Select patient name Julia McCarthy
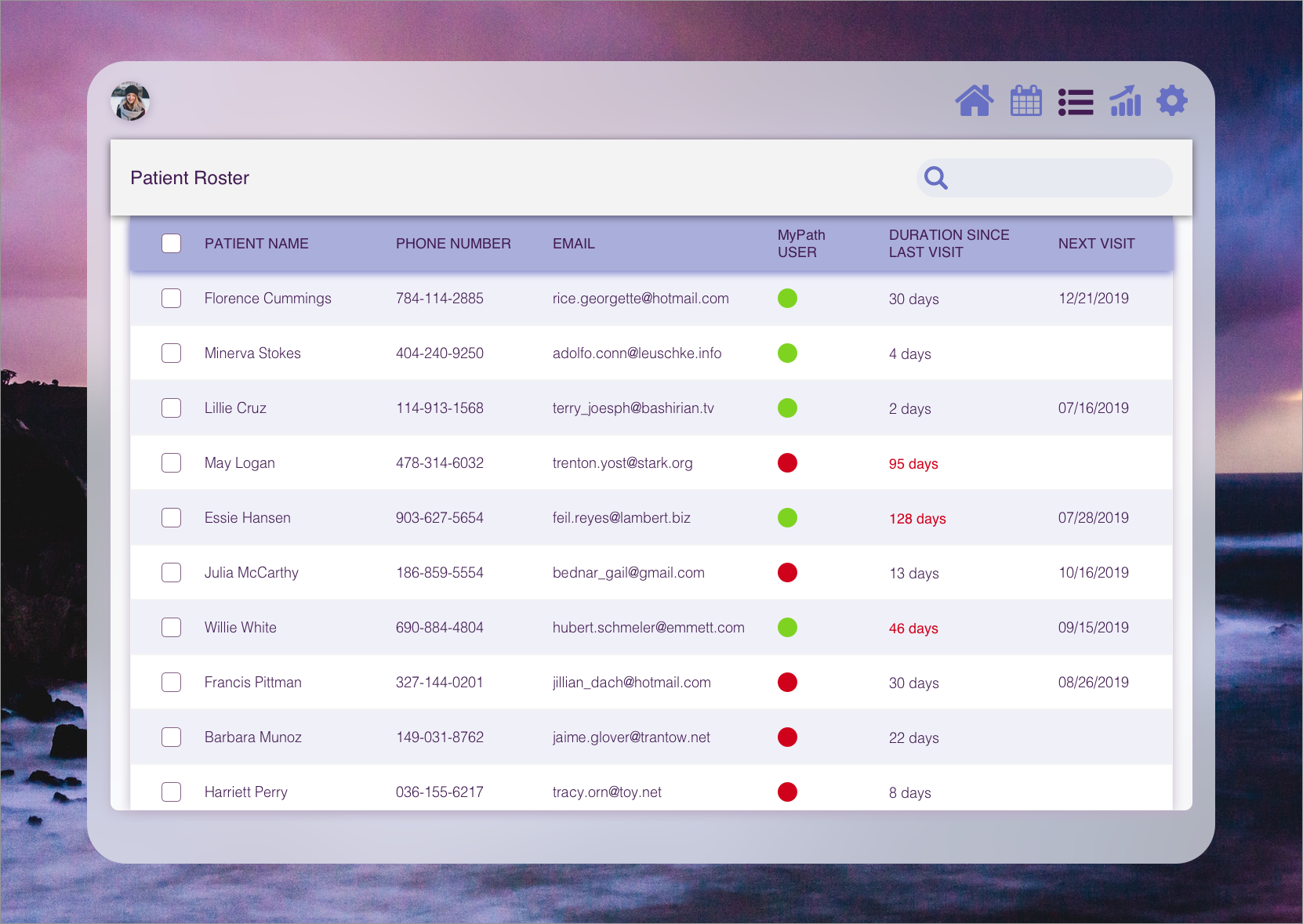 pyautogui.click(x=252, y=573)
